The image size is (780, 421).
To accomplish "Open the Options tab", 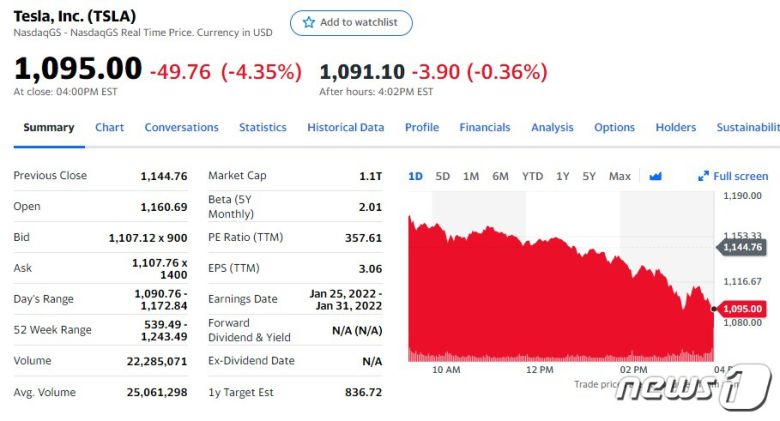I will pyautogui.click(x=614, y=127).
